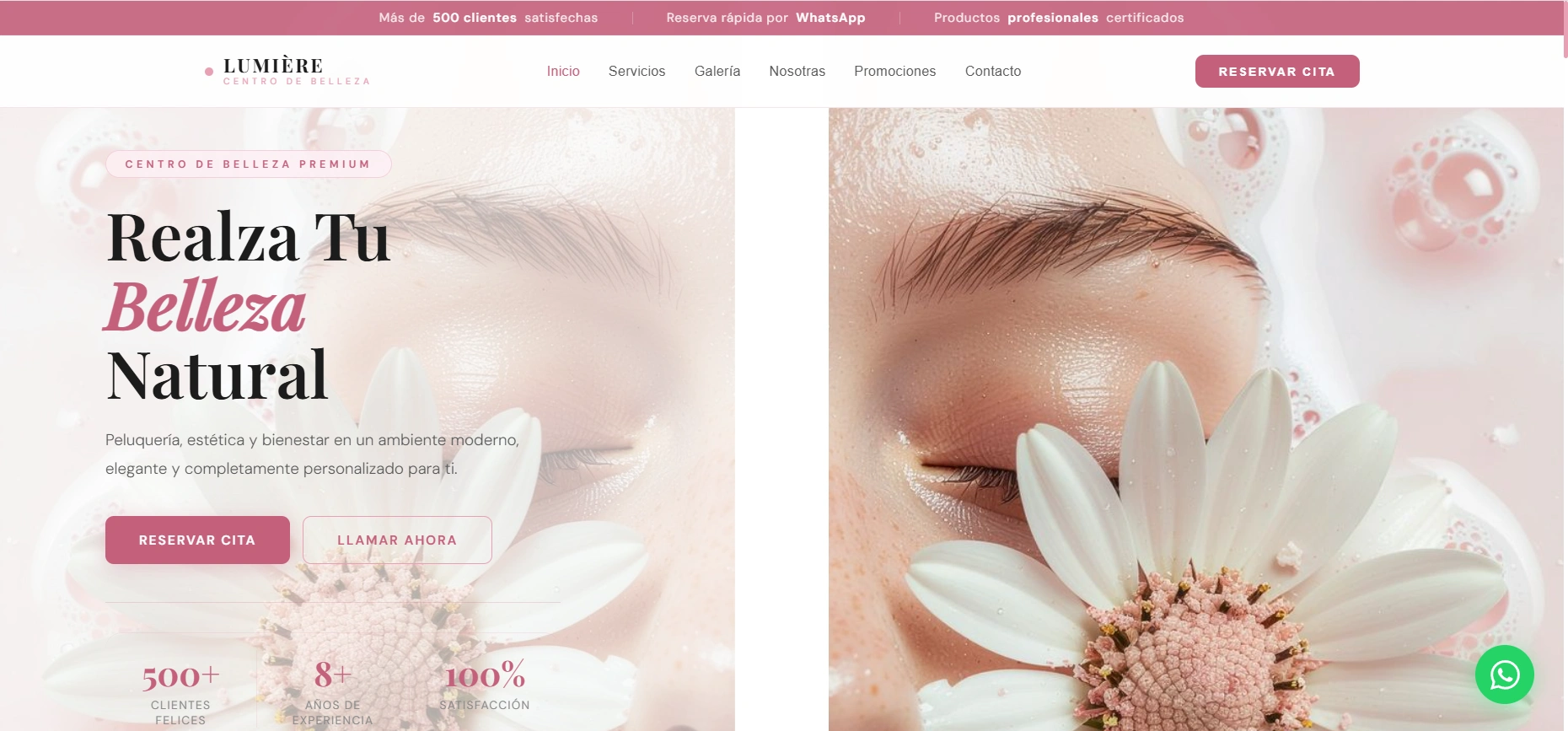Click the 'Natural' headline word
This screenshot has width=1568, height=731.
(217, 375)
